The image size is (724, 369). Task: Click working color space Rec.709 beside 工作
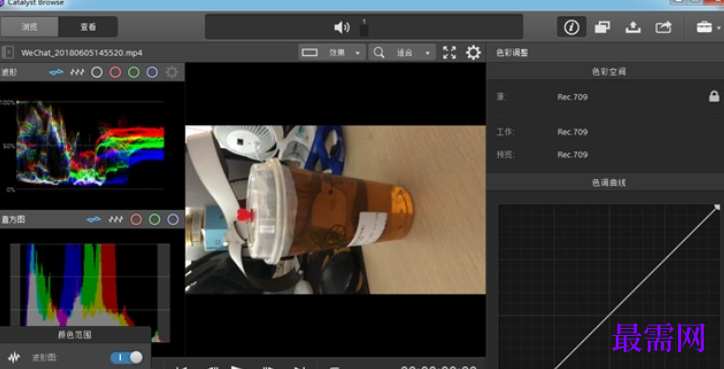[572, 132]
